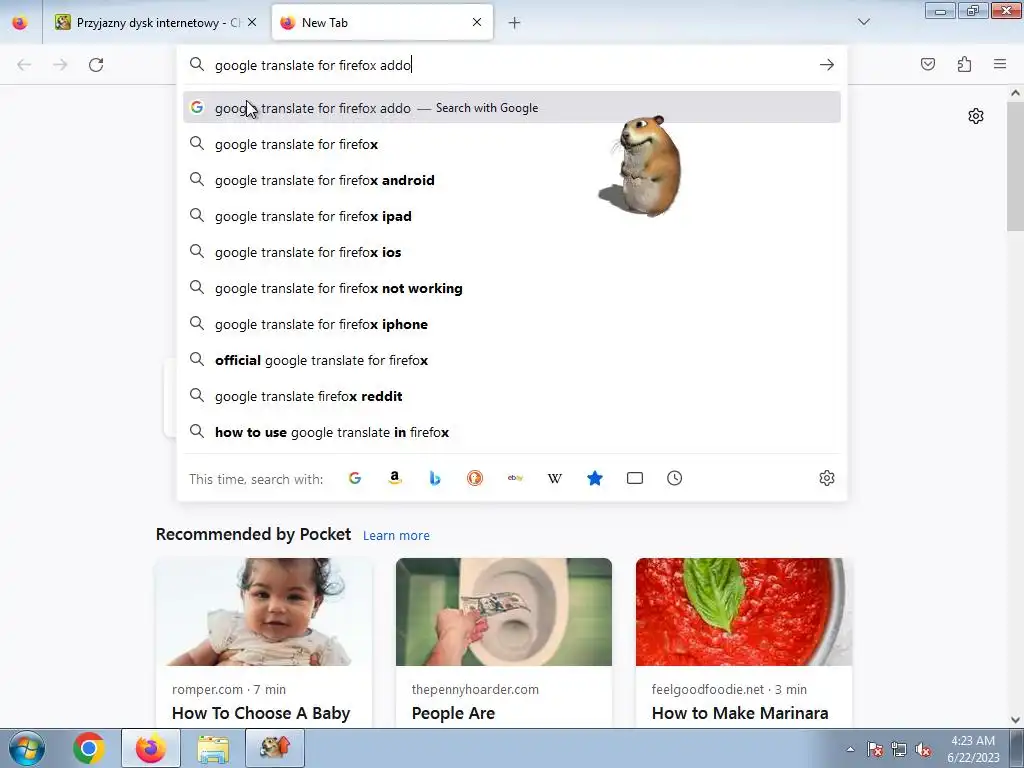Open 'People Are' article headline
The height and width of the screenshot is (768, 1024).
(x=453, y=713)
